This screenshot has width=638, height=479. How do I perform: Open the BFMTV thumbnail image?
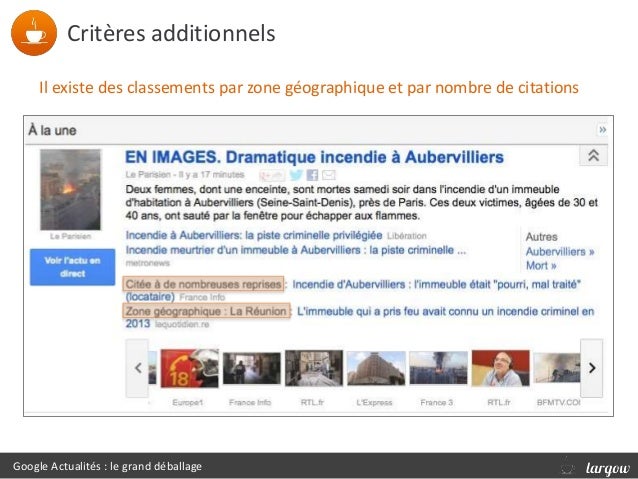coord(557,368)
